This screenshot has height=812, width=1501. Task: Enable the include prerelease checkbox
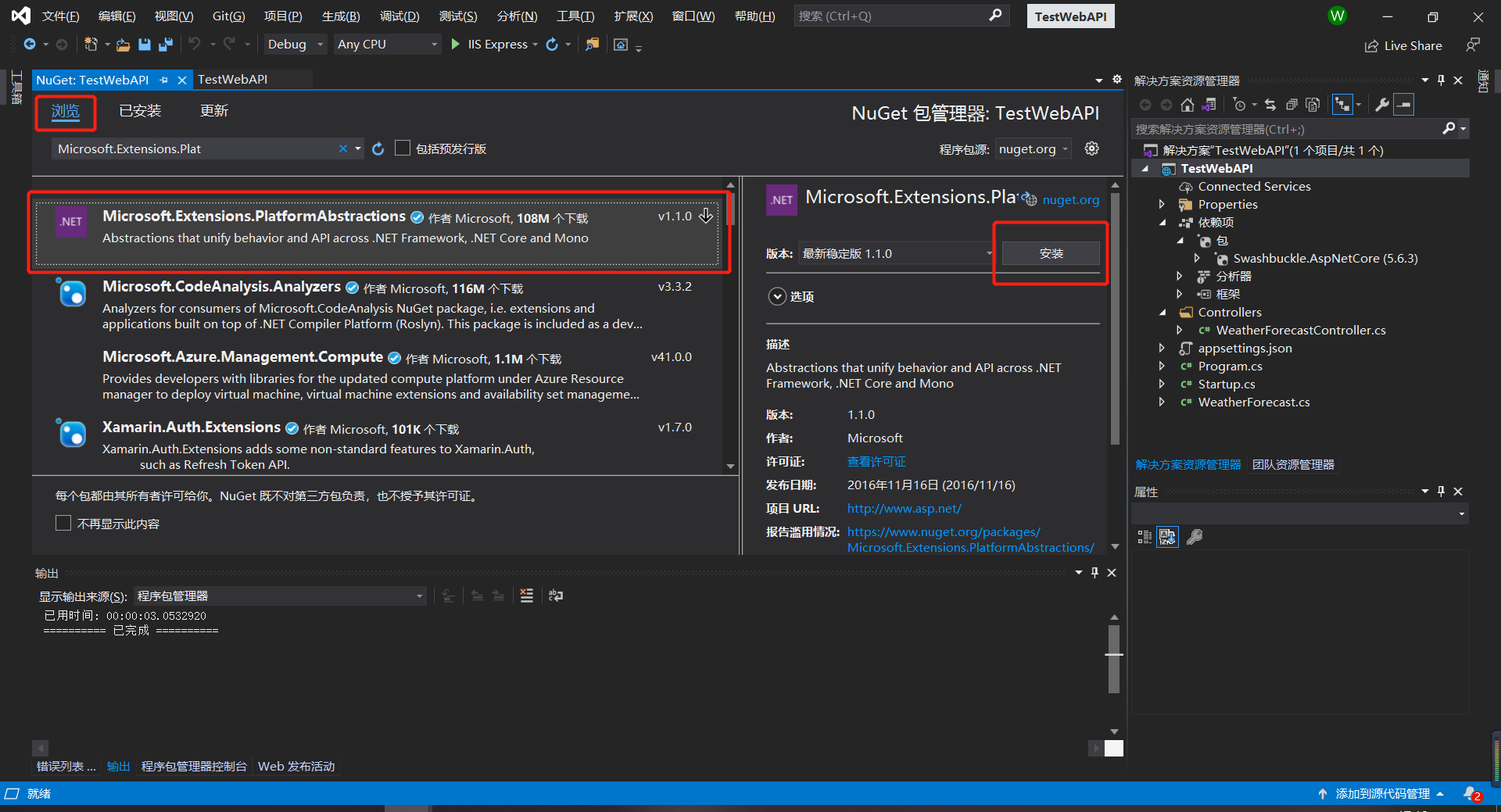403,148
